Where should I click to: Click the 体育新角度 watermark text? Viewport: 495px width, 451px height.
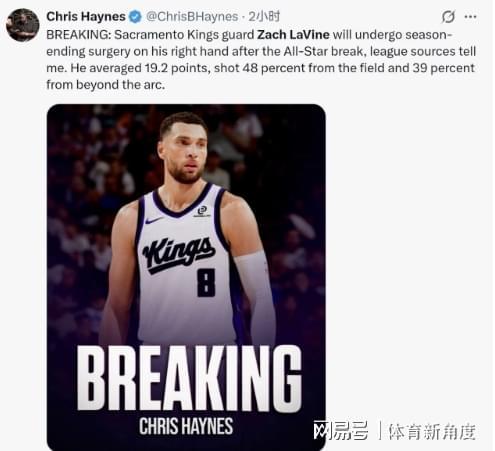(432, 432)
